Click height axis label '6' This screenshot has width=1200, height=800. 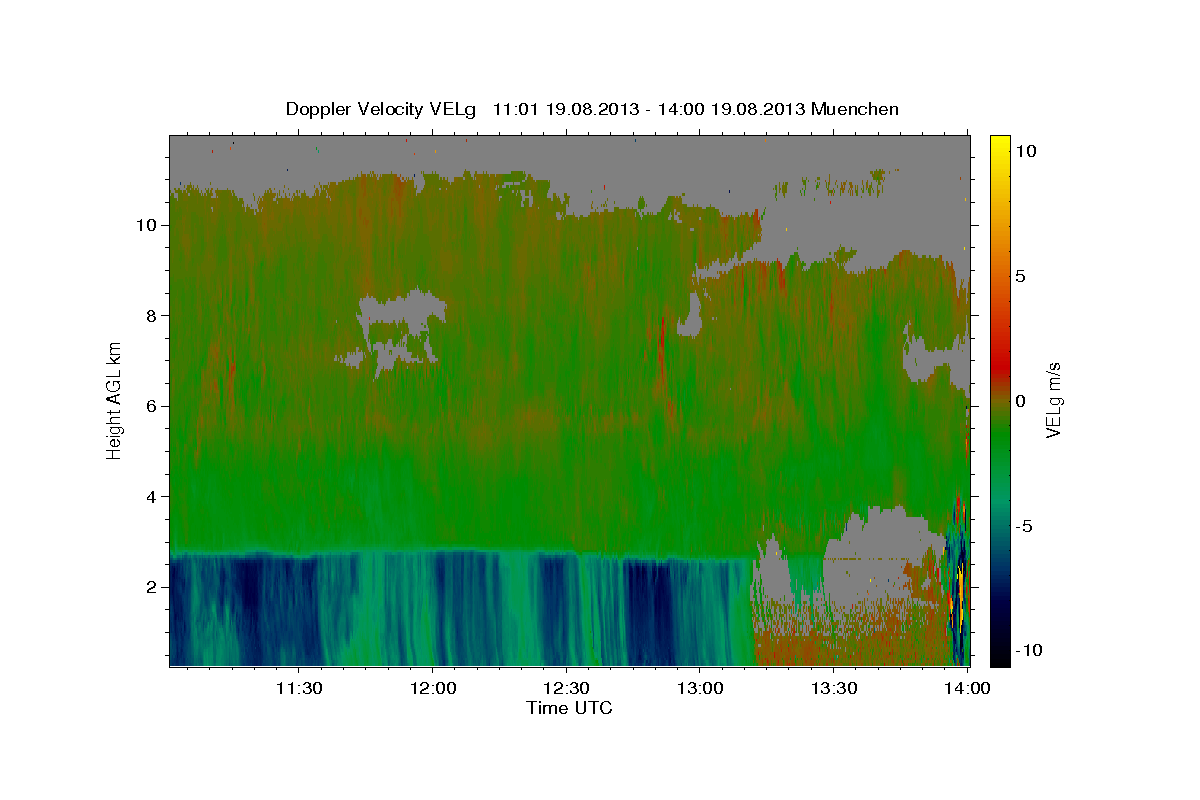[150, 406]
